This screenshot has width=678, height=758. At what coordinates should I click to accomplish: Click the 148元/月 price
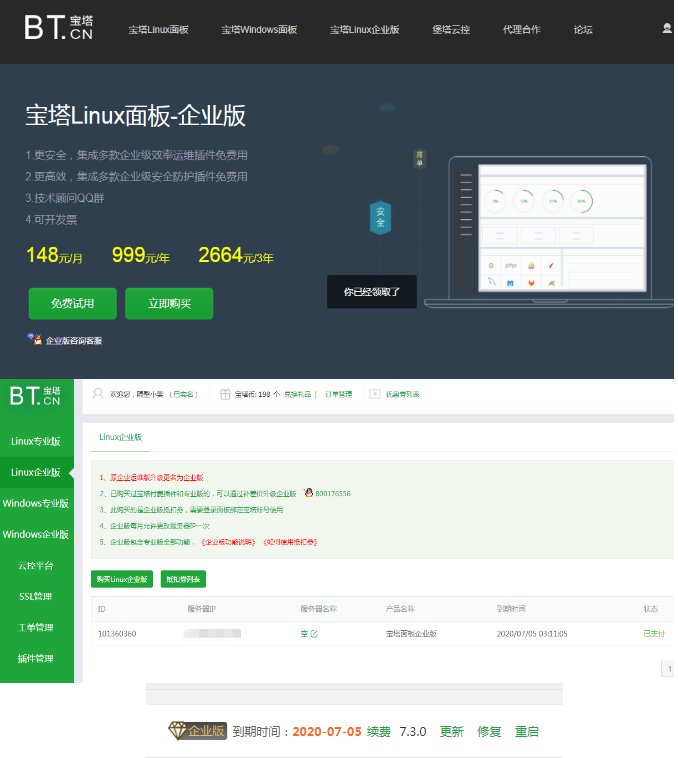point(54,255)
